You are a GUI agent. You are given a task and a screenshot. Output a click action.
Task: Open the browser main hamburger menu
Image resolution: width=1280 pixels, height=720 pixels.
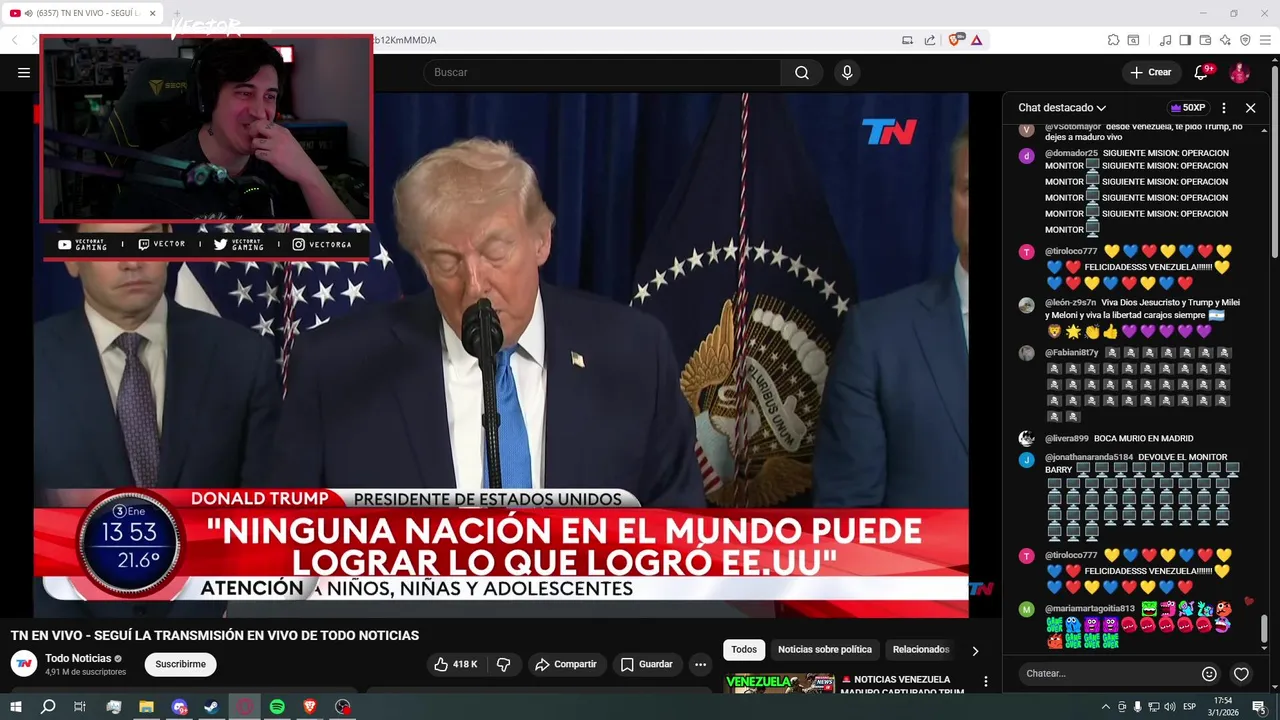coord(1265,40)
